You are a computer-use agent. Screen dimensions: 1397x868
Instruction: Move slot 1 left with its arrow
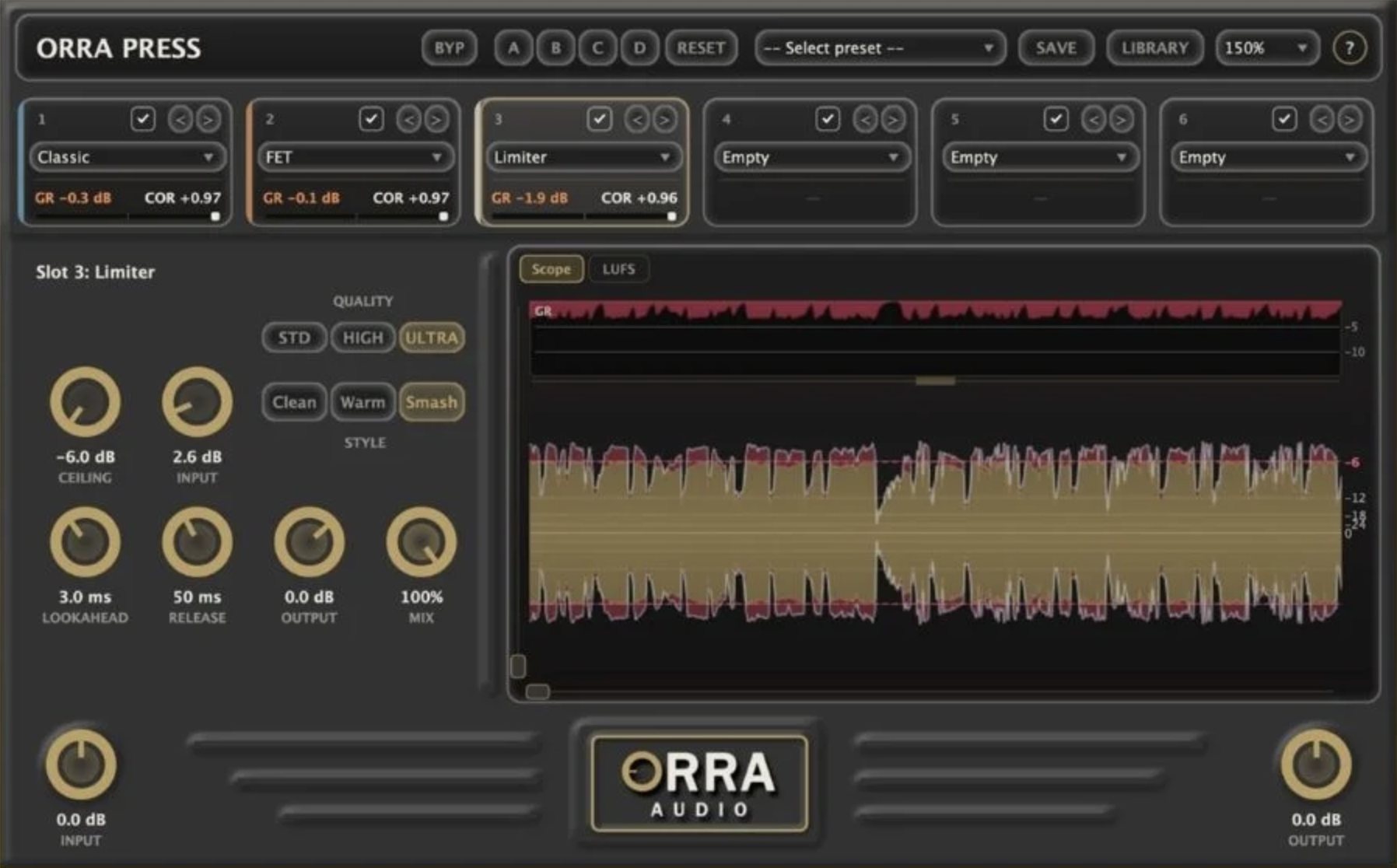180,119
